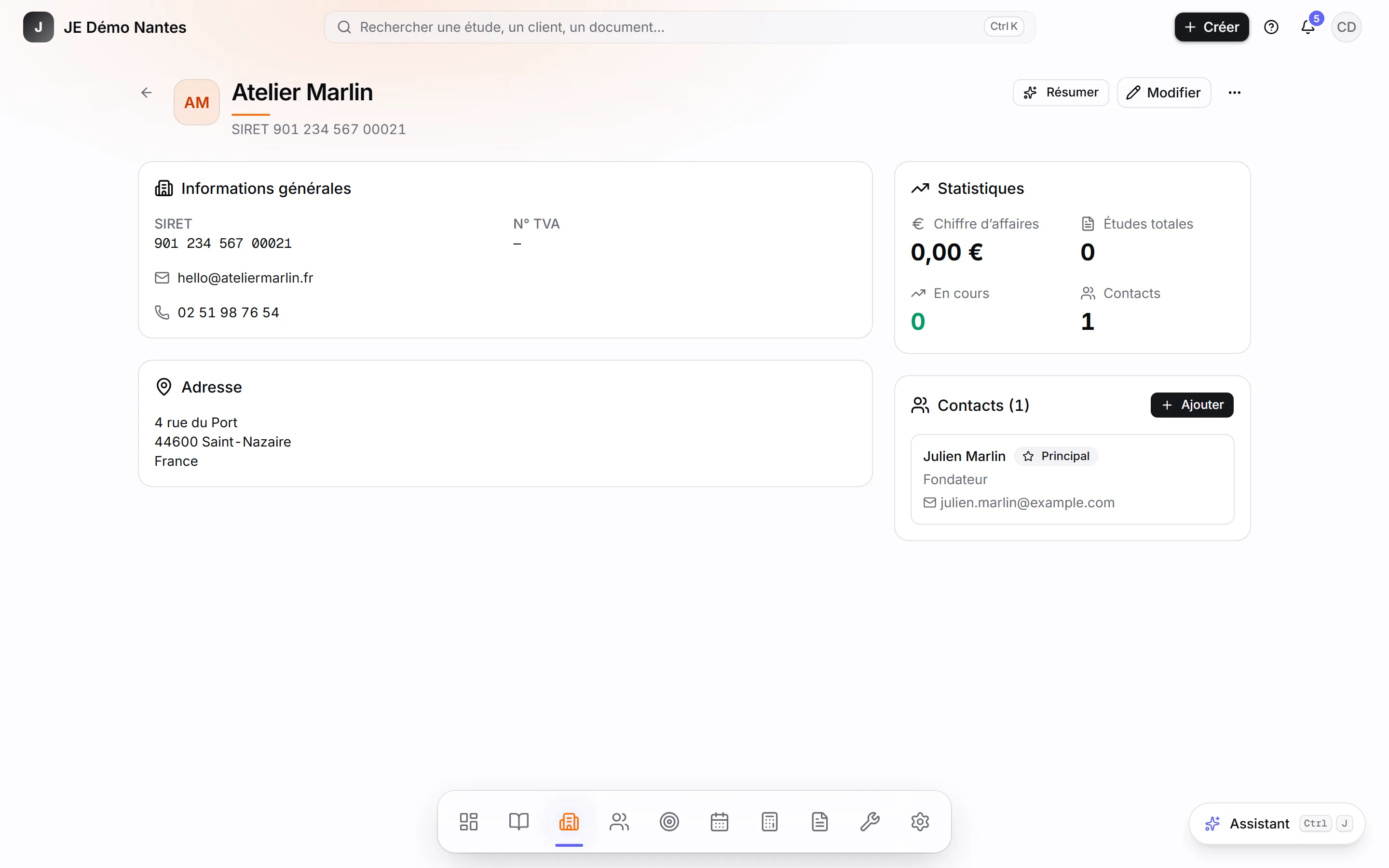Click the Informations générales heading
This screenshot has height=868, width=1389.
point(266,188)
